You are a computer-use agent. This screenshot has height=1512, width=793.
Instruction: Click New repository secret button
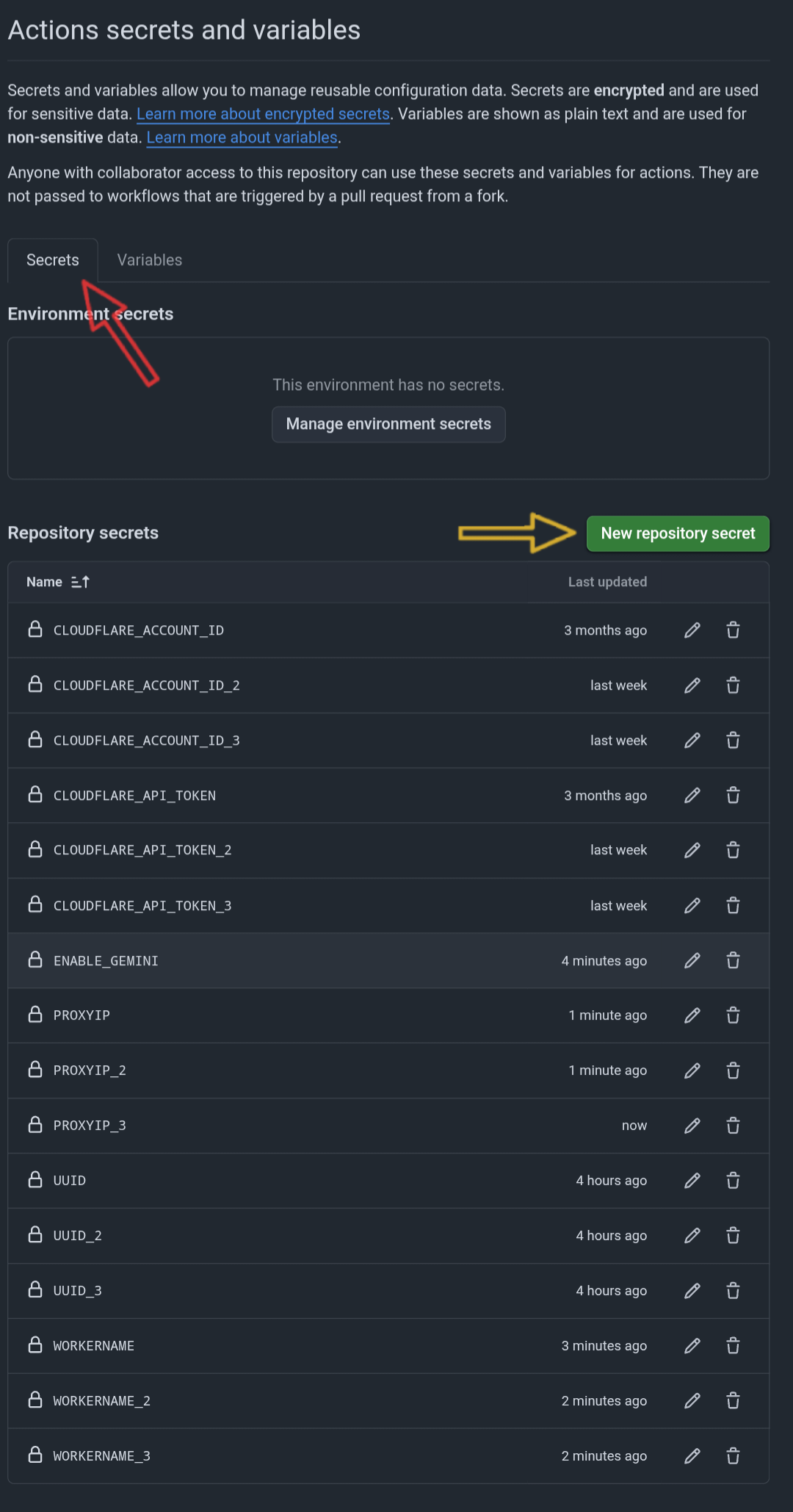pos(678,533)
